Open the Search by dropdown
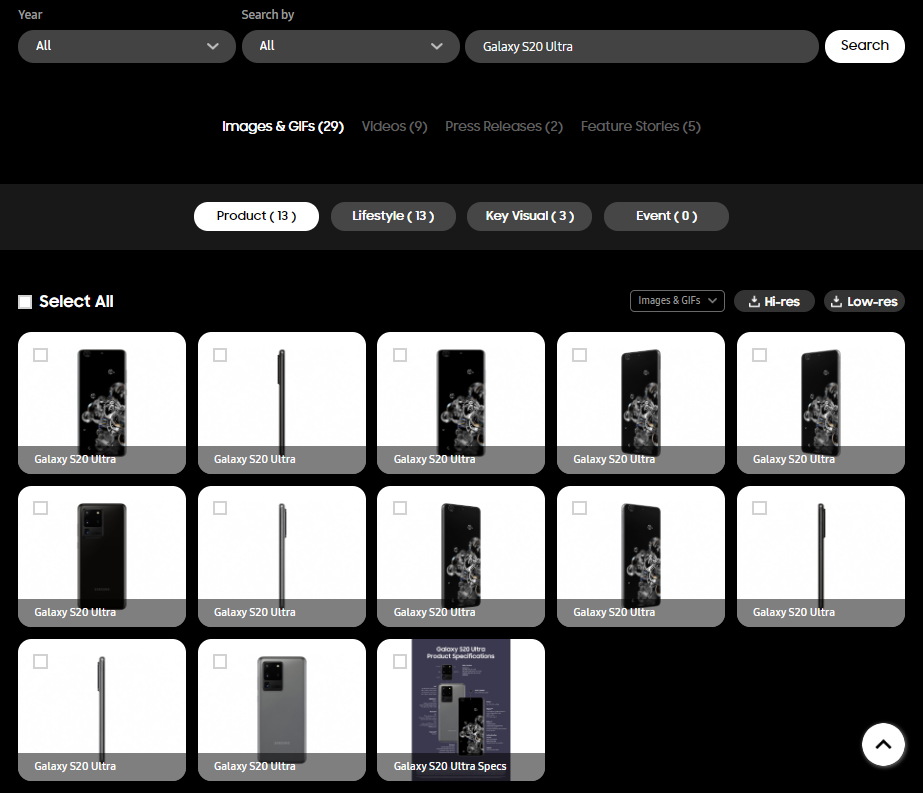Viewport: 923px width, 793px height. 350,46
